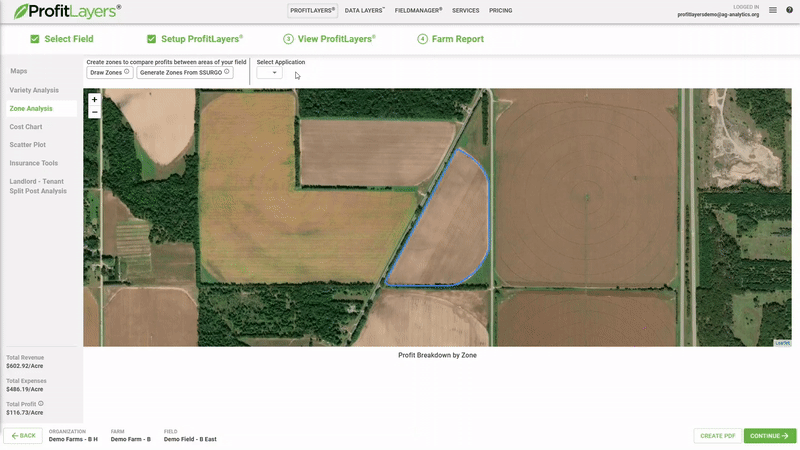Open DATA LAYERS top menu
Screen dimensions: 800x450
365,10
